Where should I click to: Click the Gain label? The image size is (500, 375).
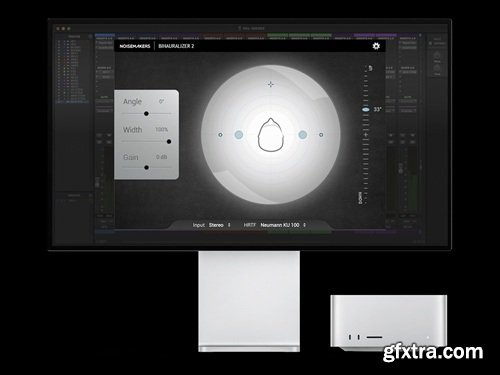point(130,157)
